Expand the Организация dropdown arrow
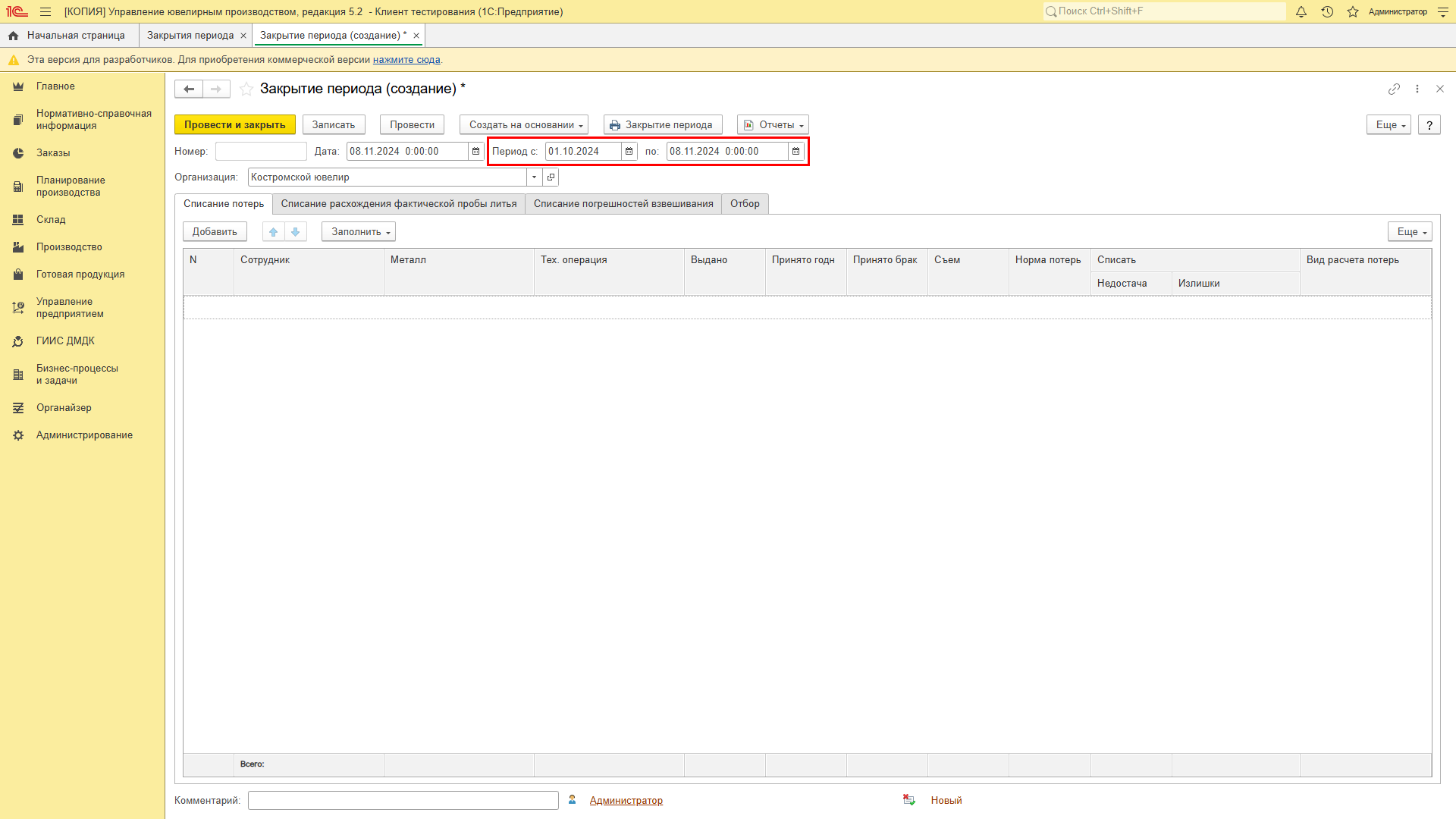1456x819 pixels. coord(535,177)
